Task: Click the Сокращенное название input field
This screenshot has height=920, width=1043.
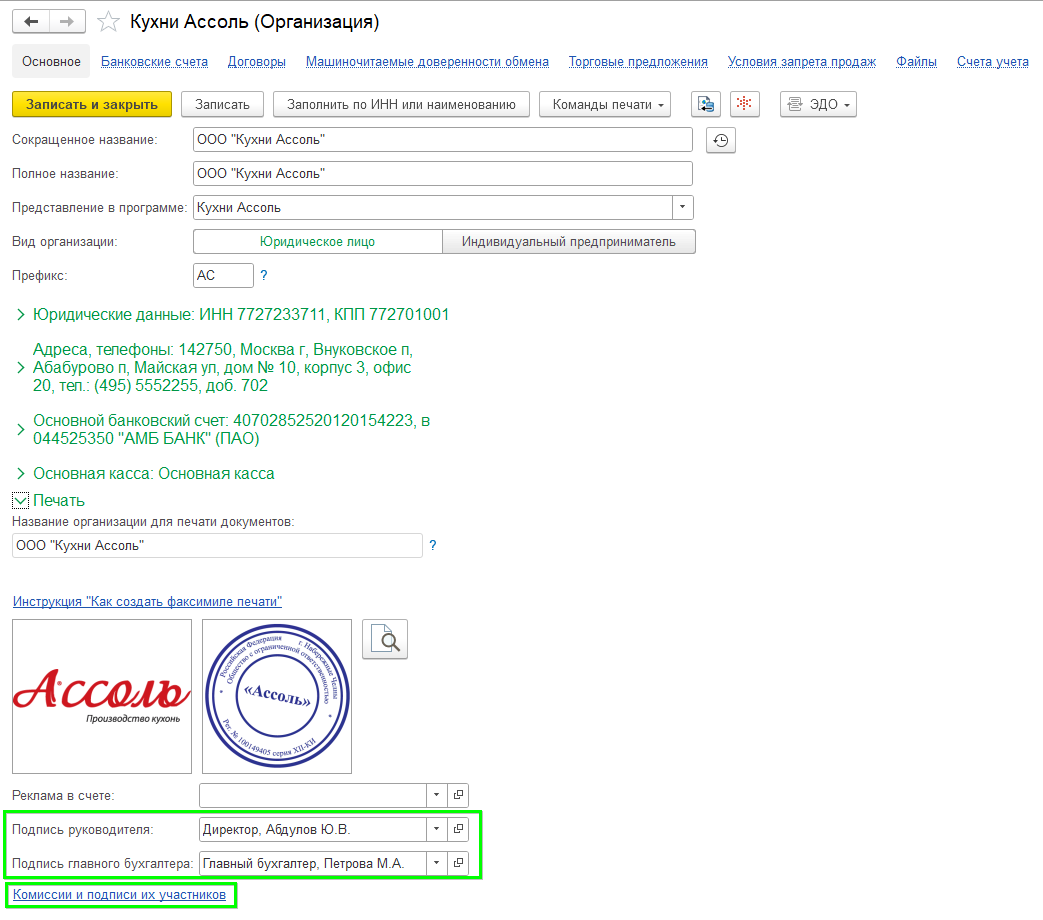Action: 442,140
